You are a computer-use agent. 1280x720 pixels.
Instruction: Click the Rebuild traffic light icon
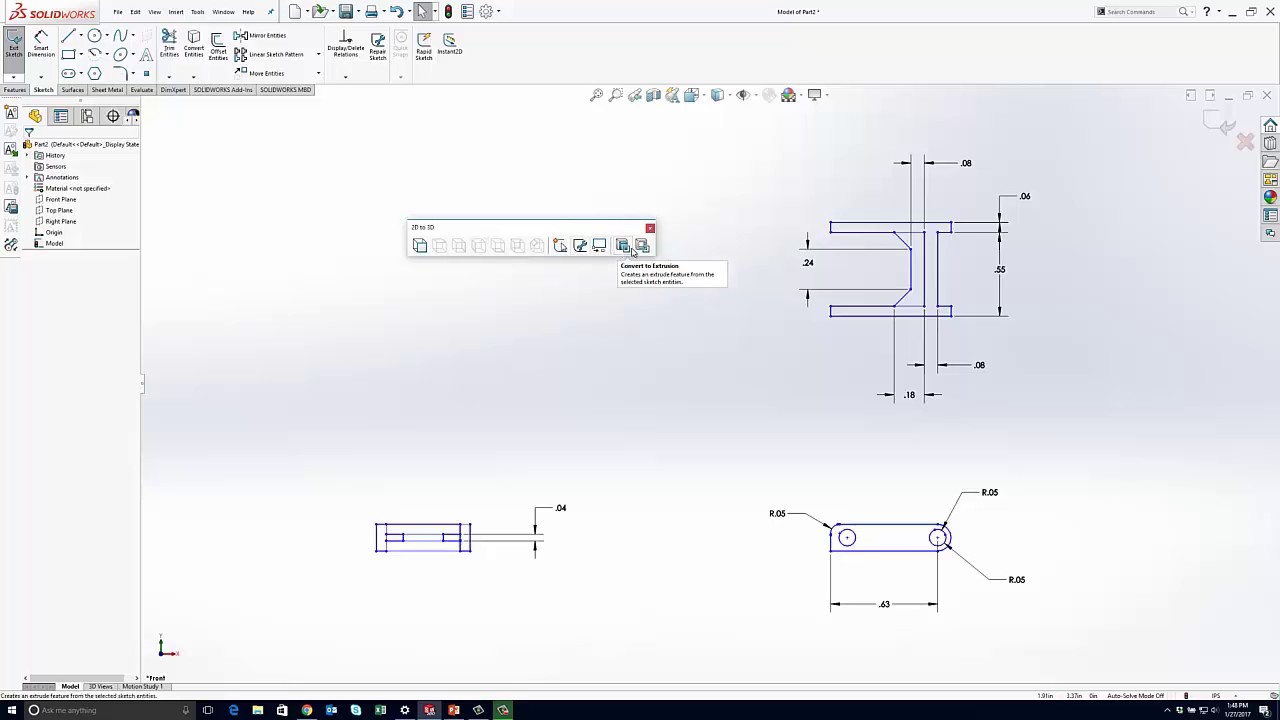[x=448, y=12]
